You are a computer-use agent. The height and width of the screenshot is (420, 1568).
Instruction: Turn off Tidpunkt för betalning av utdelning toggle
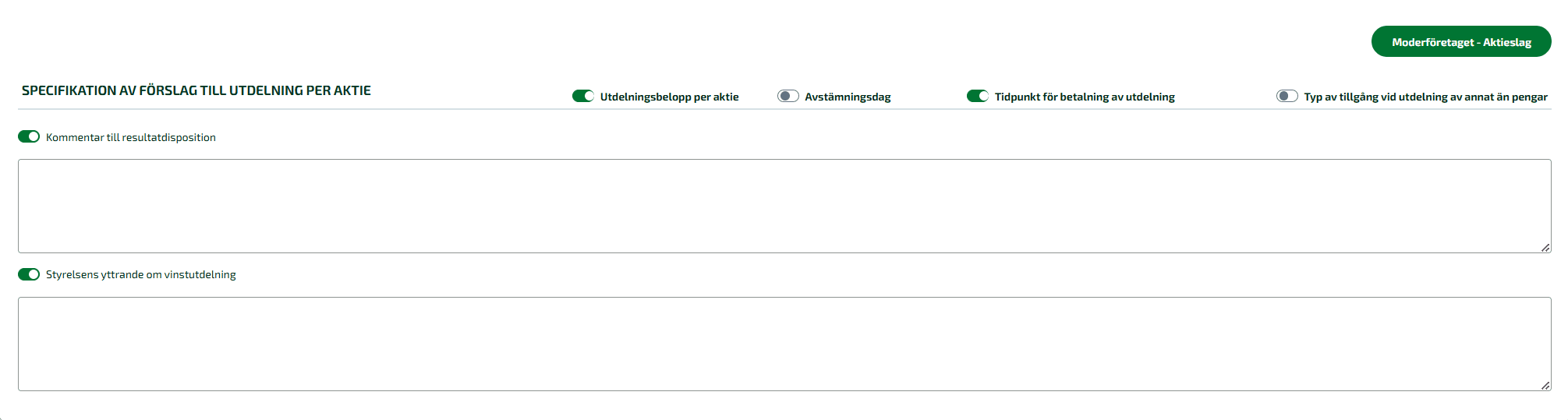click(x=978, y=96)
